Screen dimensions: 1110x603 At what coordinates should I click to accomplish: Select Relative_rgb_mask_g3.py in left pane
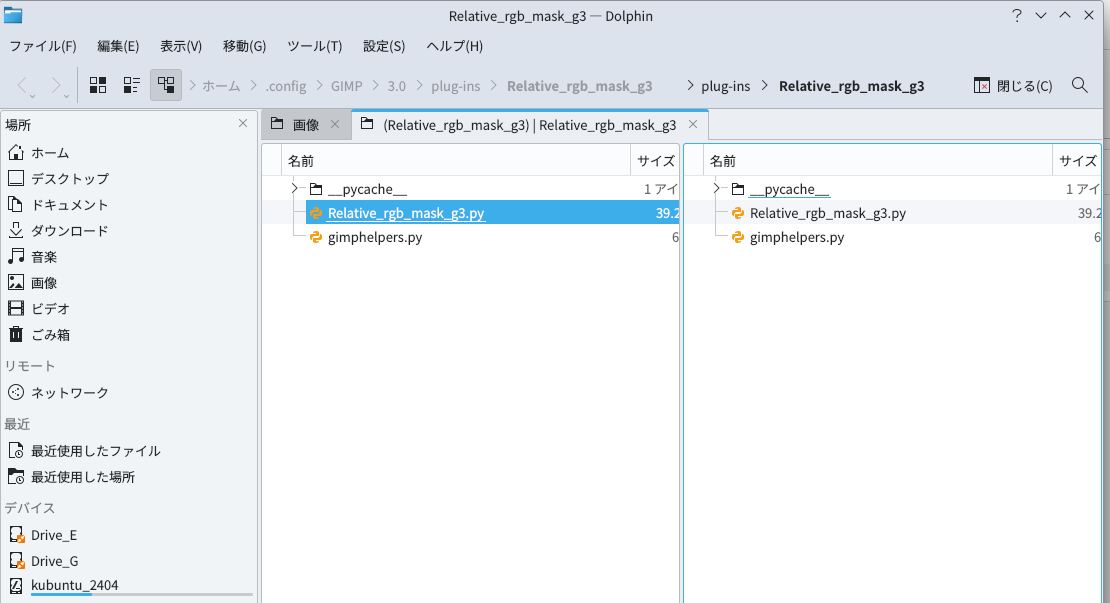tap(406, 213)
